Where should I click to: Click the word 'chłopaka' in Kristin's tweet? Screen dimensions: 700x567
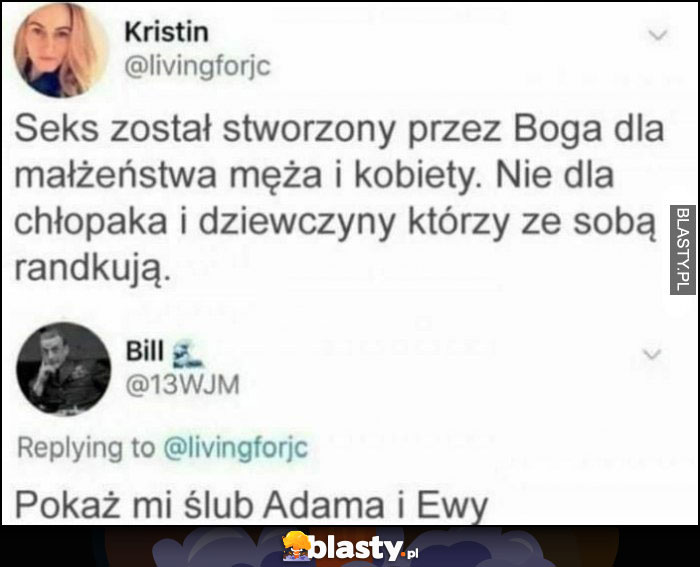(91, 222)
